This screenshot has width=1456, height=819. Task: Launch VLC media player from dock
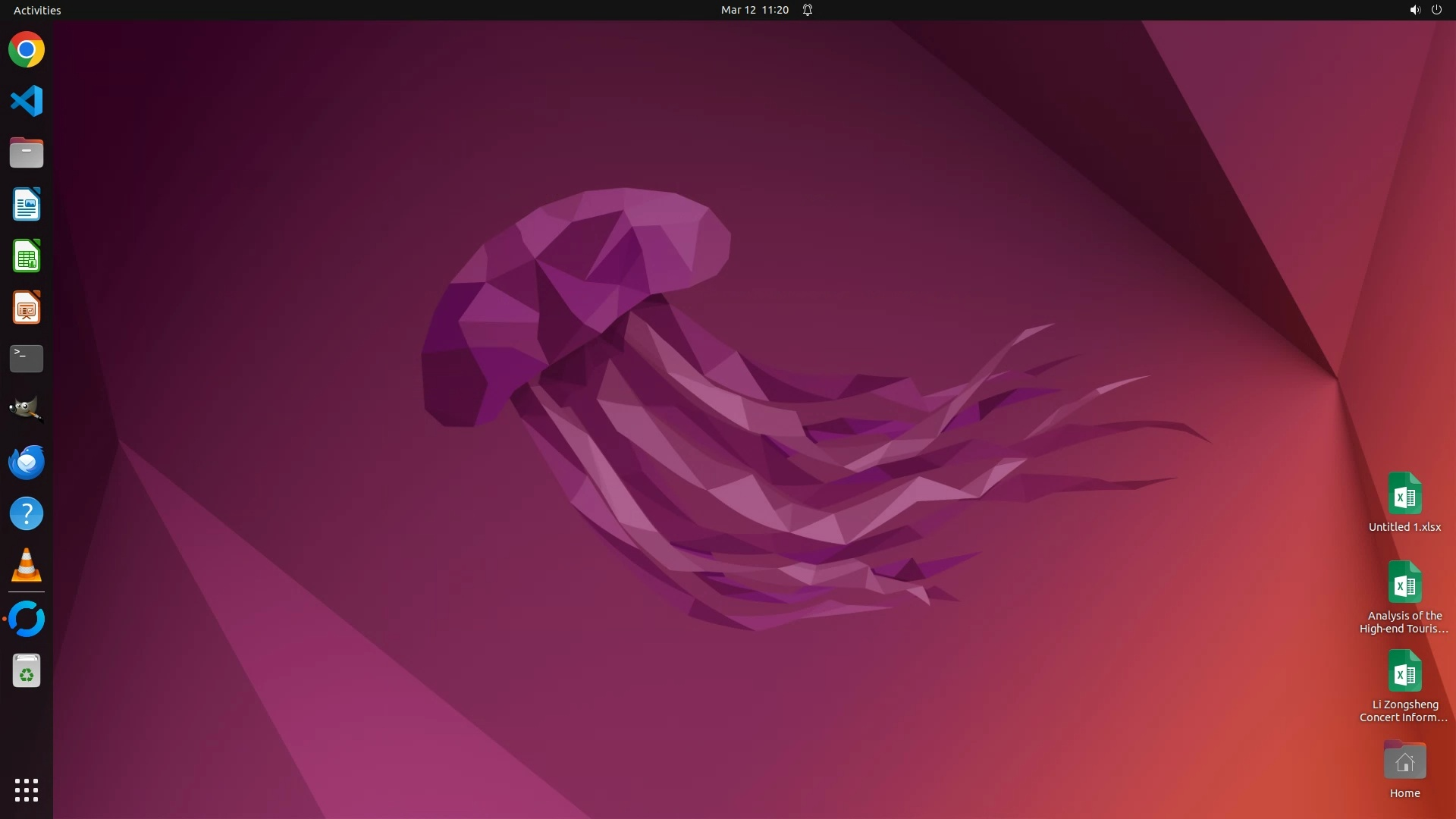pos(27,565)
